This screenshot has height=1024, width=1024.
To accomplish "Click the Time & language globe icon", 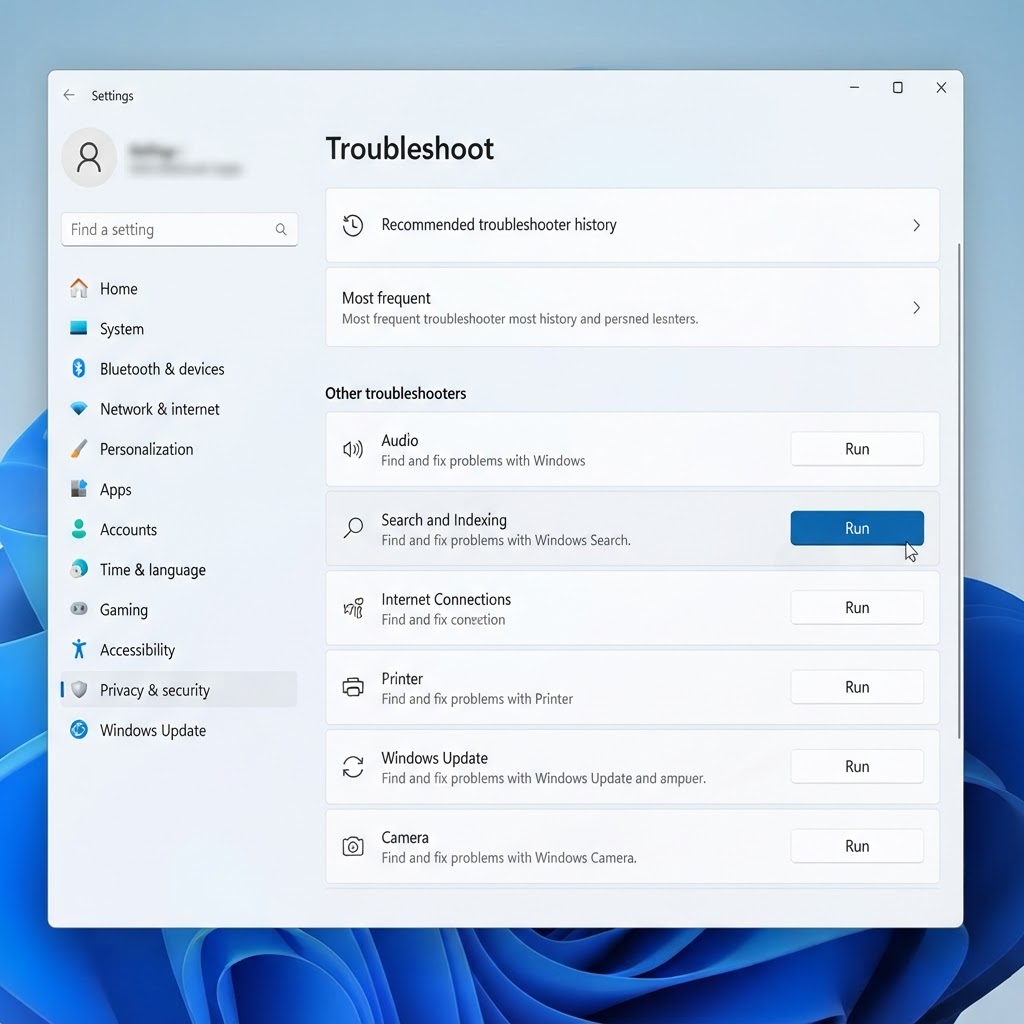I will [78, 569].
